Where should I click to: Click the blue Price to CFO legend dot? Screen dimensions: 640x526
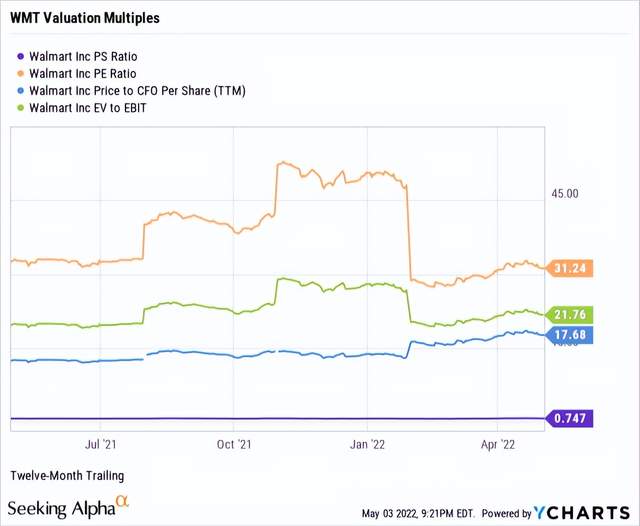pos(22,90)
